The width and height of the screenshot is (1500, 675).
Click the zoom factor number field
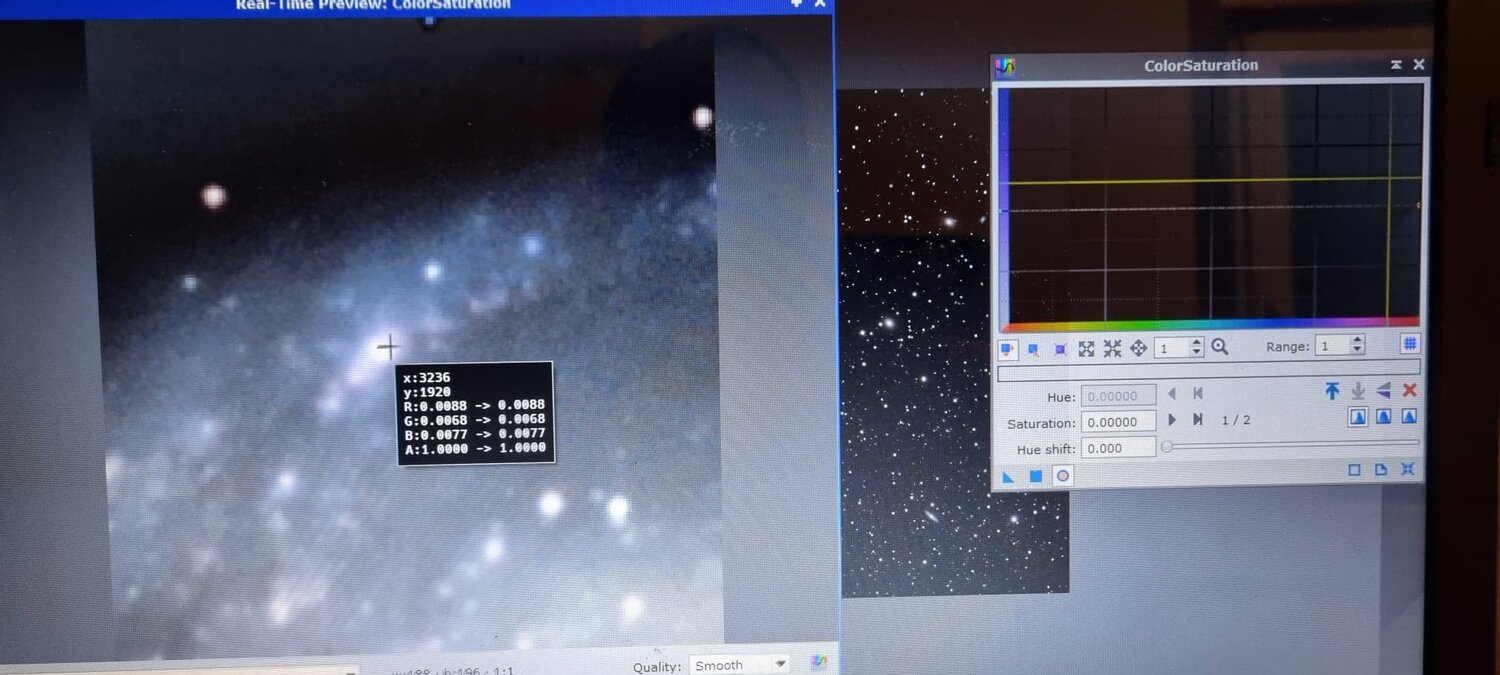1171,348
